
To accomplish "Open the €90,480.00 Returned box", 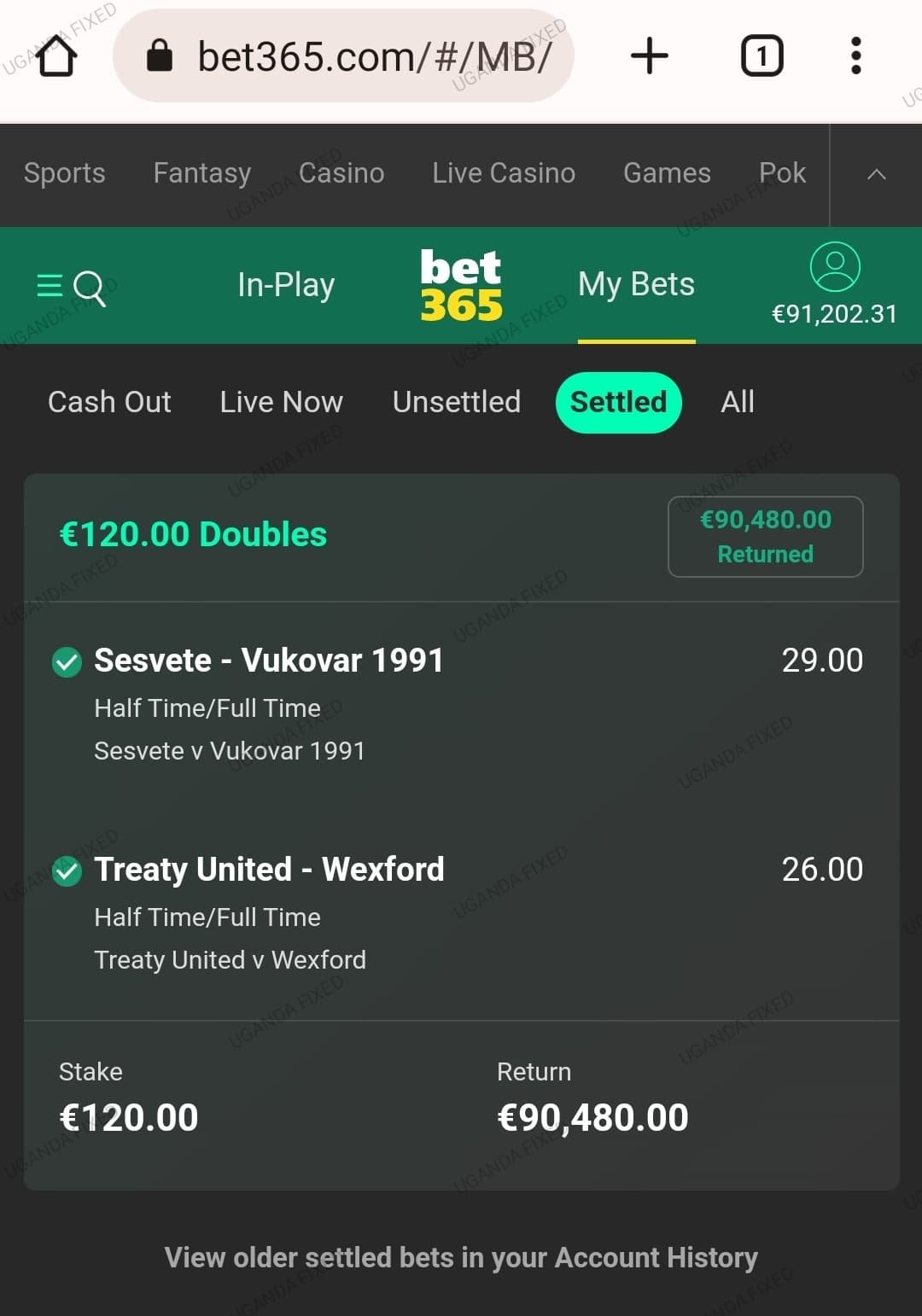I will 765,537.
